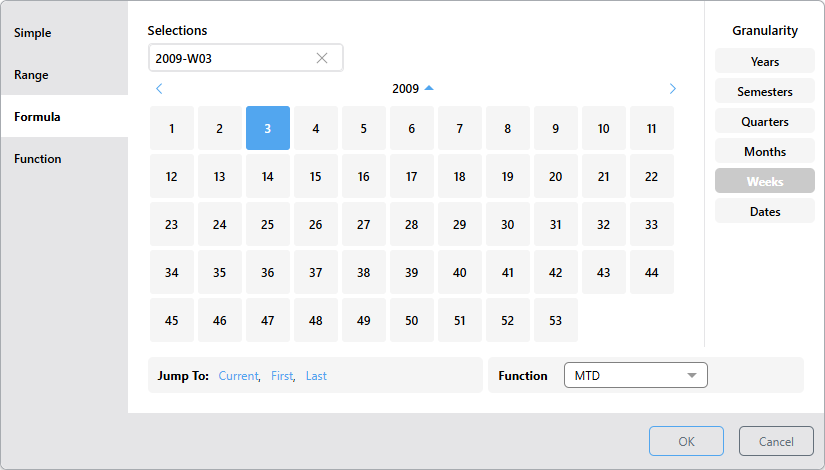The height and width of the screenshot is (470, 825).
Task: Go to next year with right arrow
Action: pyautogui.click(x=672, y=89)
